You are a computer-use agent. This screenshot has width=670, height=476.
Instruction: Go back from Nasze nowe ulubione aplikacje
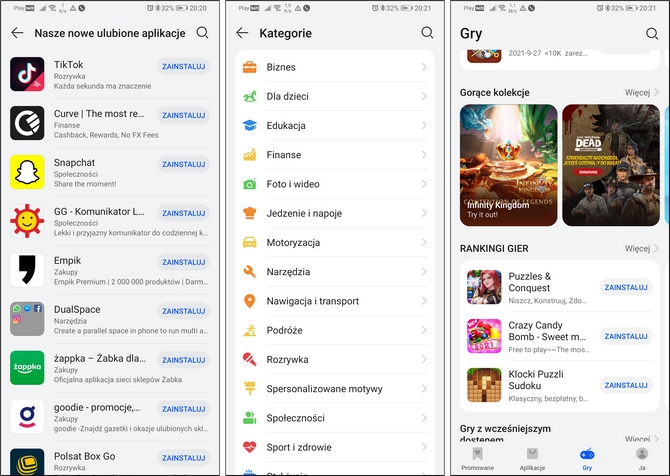17,33
